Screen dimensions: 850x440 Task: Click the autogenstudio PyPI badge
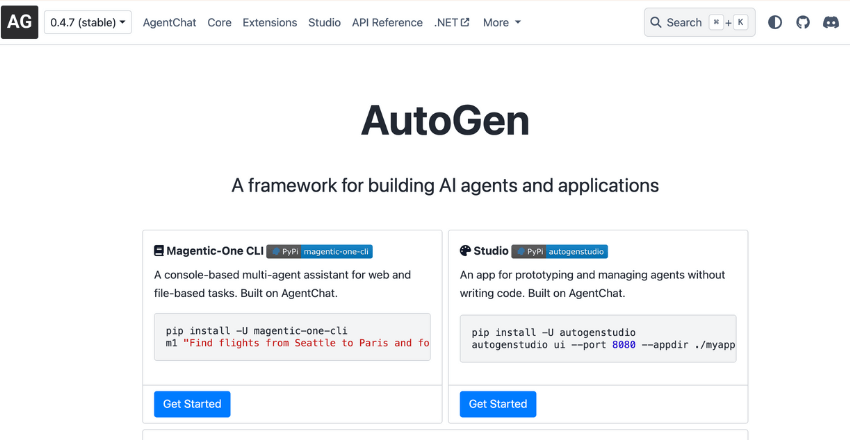tap(559, 251)
